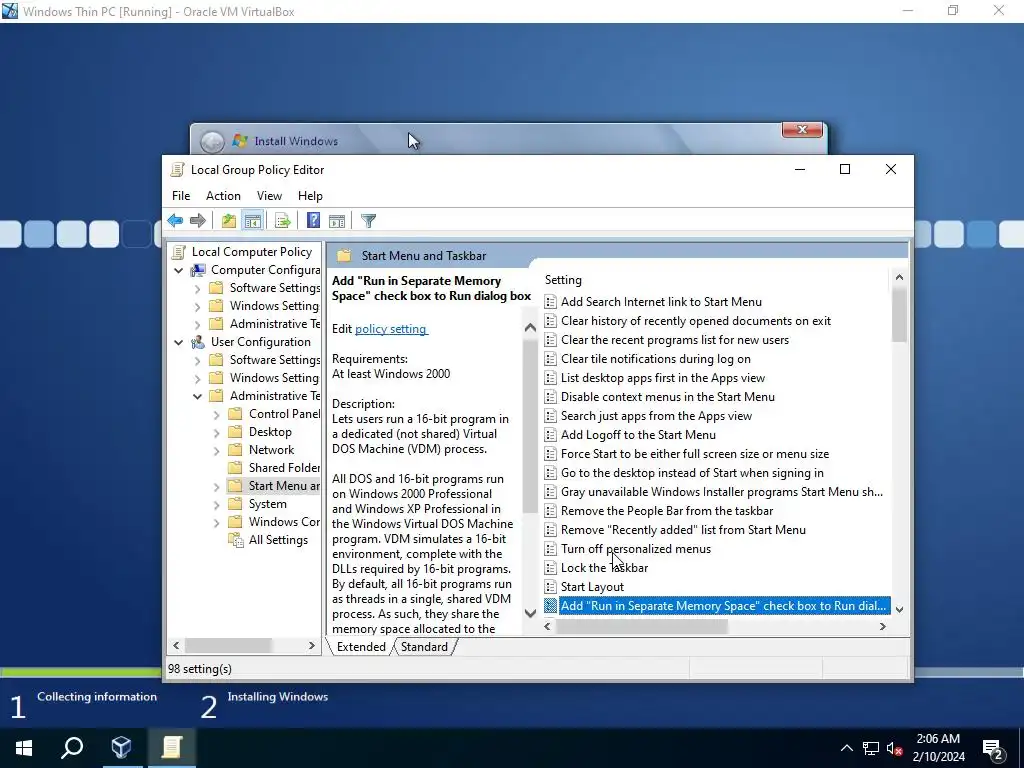Click the Computer Configuration icon
This screenshot has height=768, width=1024.
[x=197, y=270]
